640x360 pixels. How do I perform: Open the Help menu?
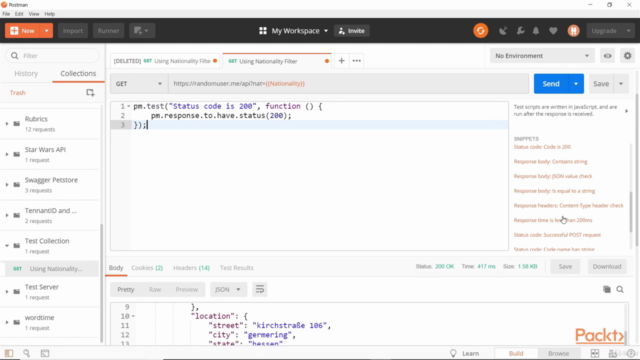click(49, 14)
